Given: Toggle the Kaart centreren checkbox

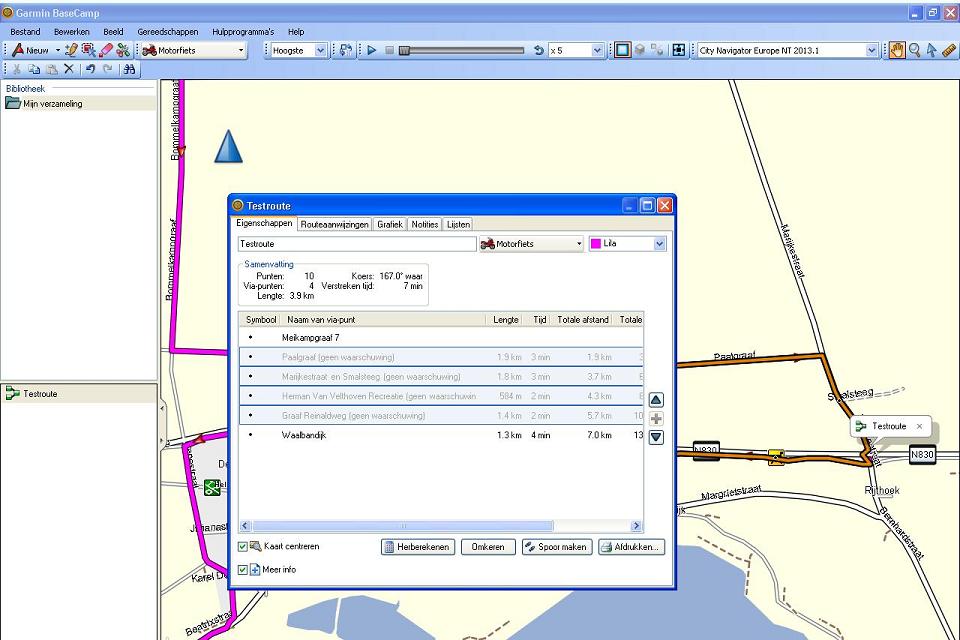Looking at the screenshot, I should [x=243, y=546].
